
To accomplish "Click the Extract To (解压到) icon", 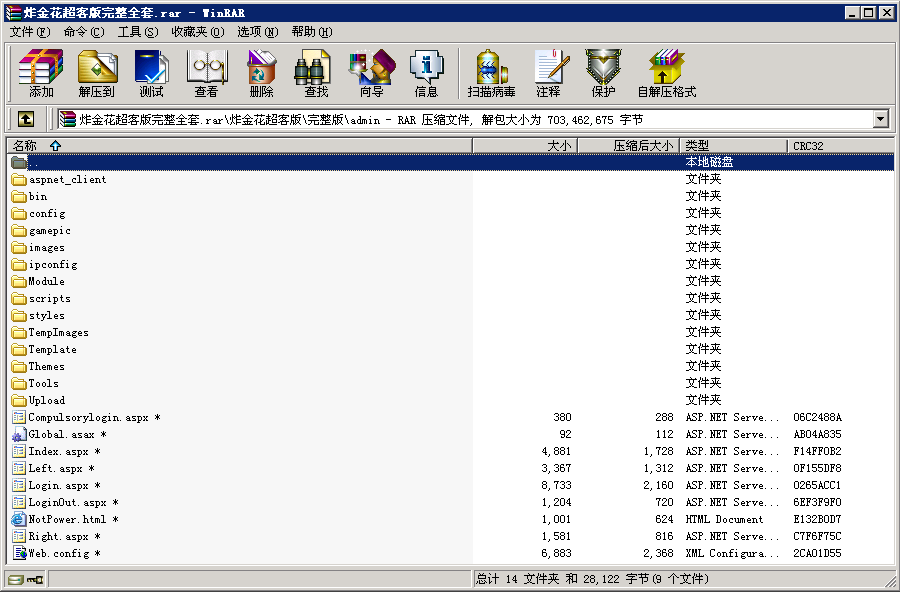I will [97, 74].
